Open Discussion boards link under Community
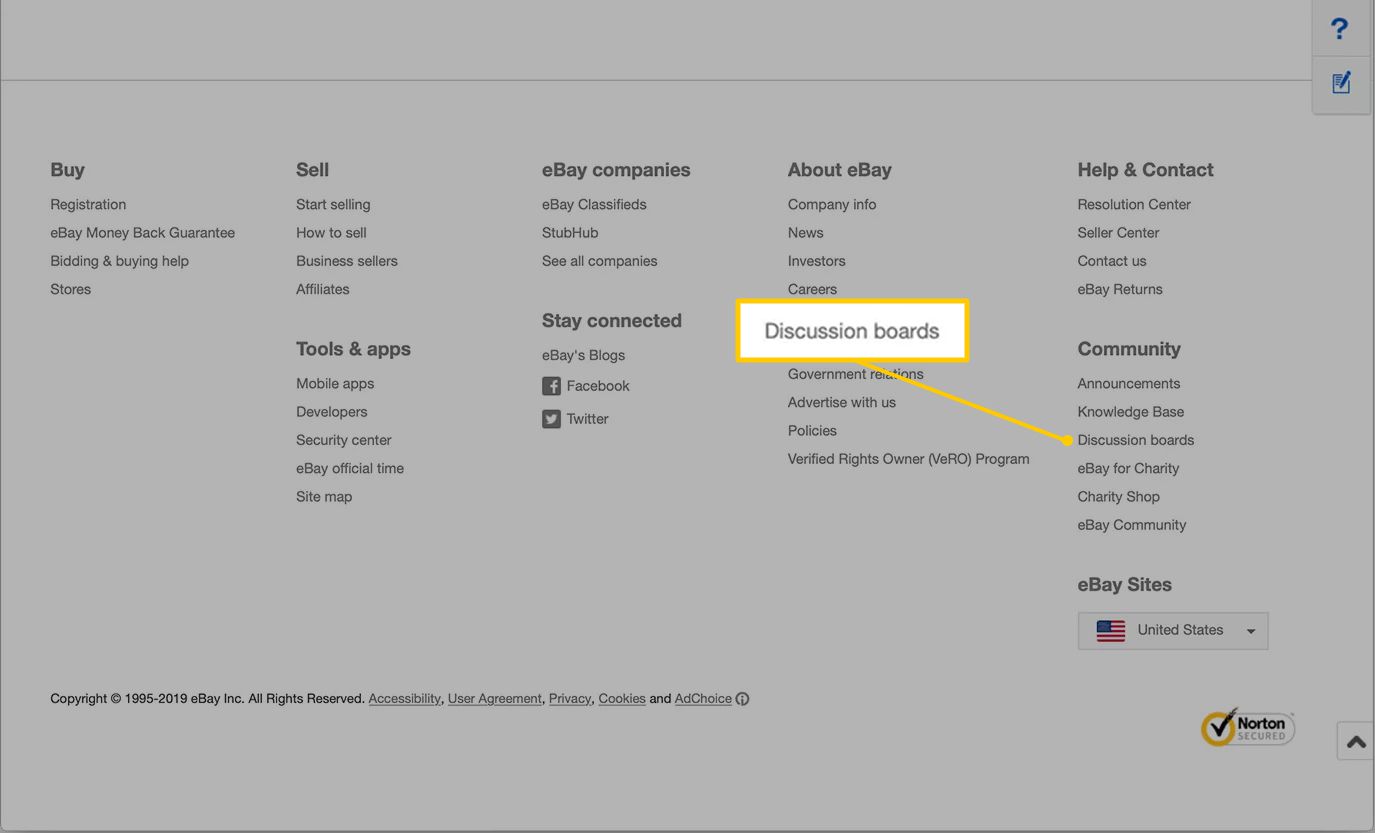The width and height of the screenshot is (1375, 833). pyautogui.click(x=1136, y=440)
